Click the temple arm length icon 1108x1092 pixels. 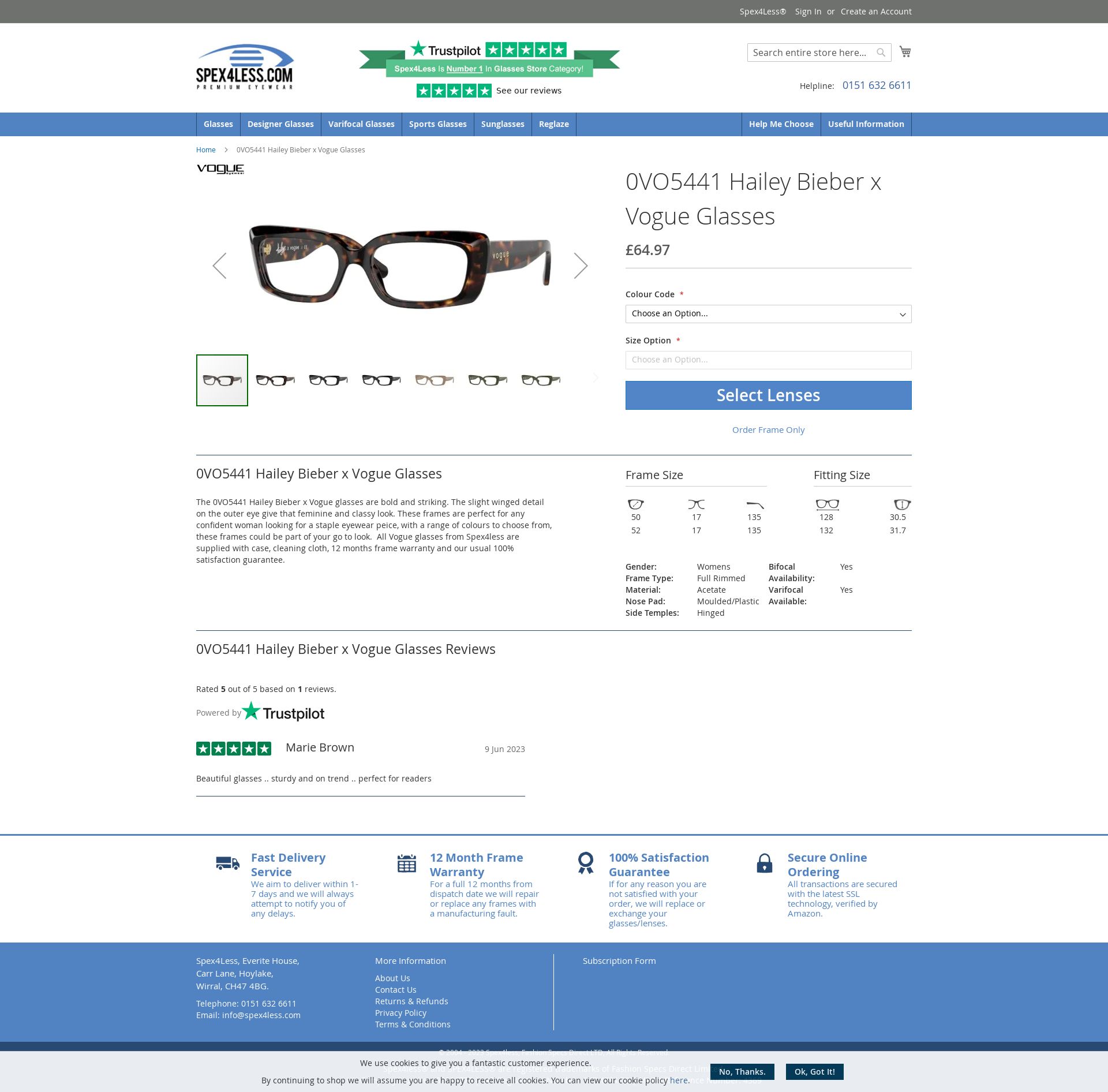755,504
